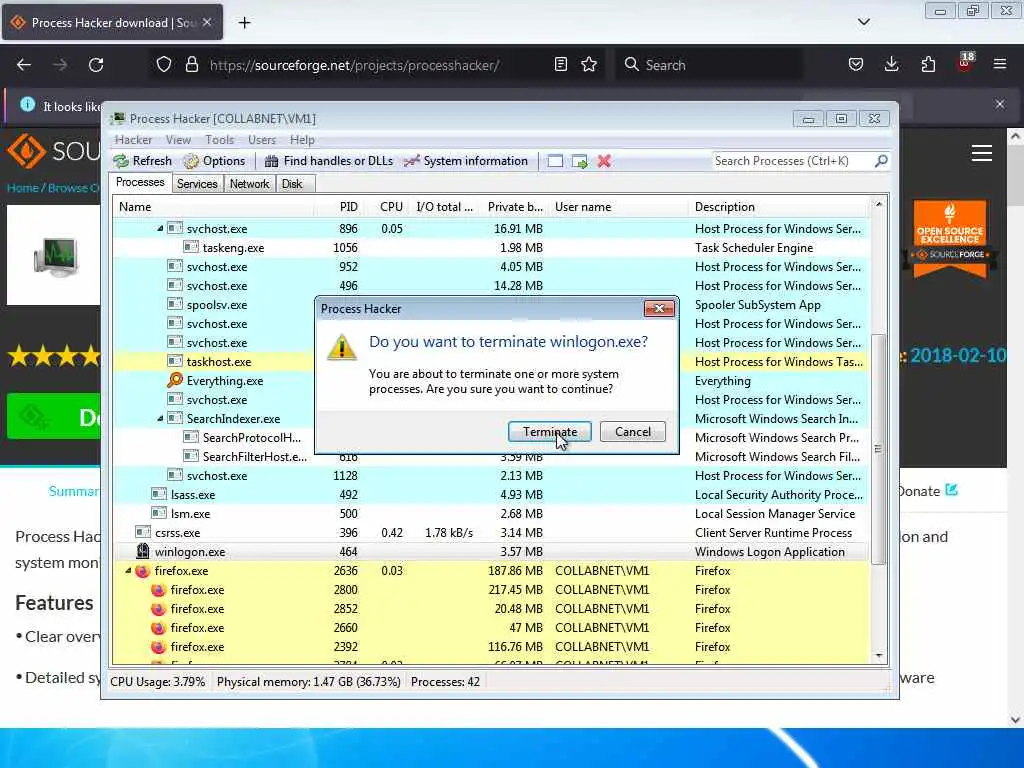
Task: Click Firefox back arrow
Action: click(24, 65)
